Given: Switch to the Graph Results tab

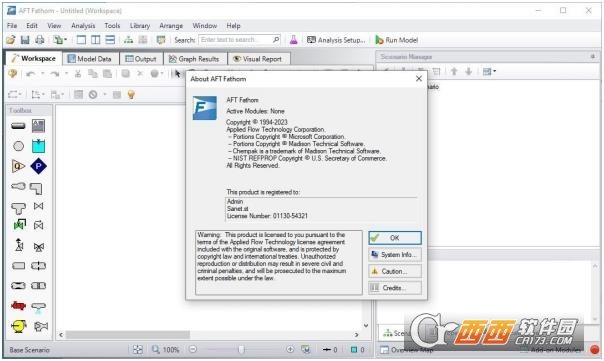Looking at the screenshot, I should pyautogui.click(x=194, y=59).
